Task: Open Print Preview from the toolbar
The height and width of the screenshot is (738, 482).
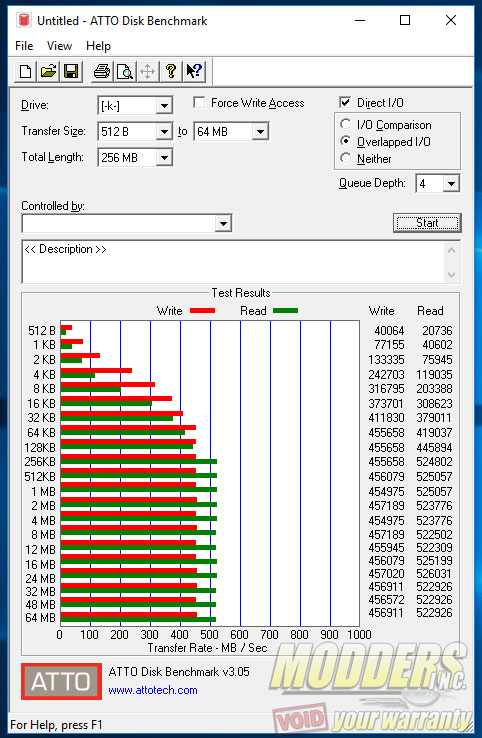Action: click(125, 72)
